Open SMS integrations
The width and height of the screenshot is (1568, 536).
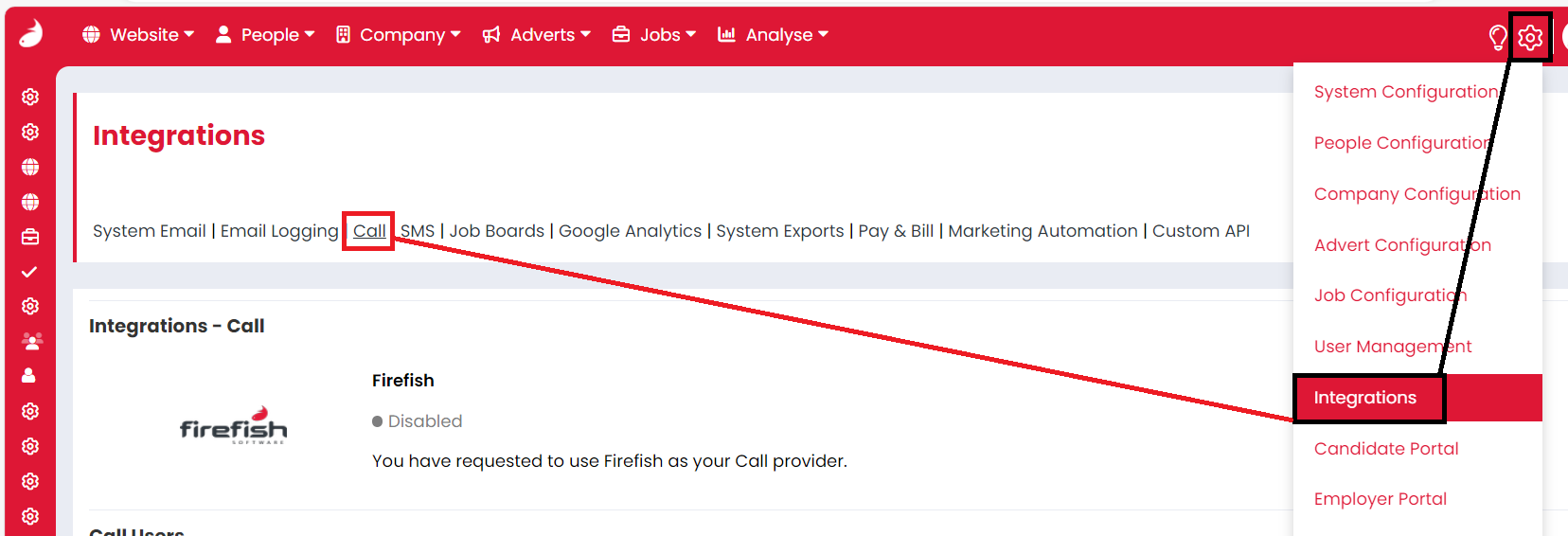(418, 231)
